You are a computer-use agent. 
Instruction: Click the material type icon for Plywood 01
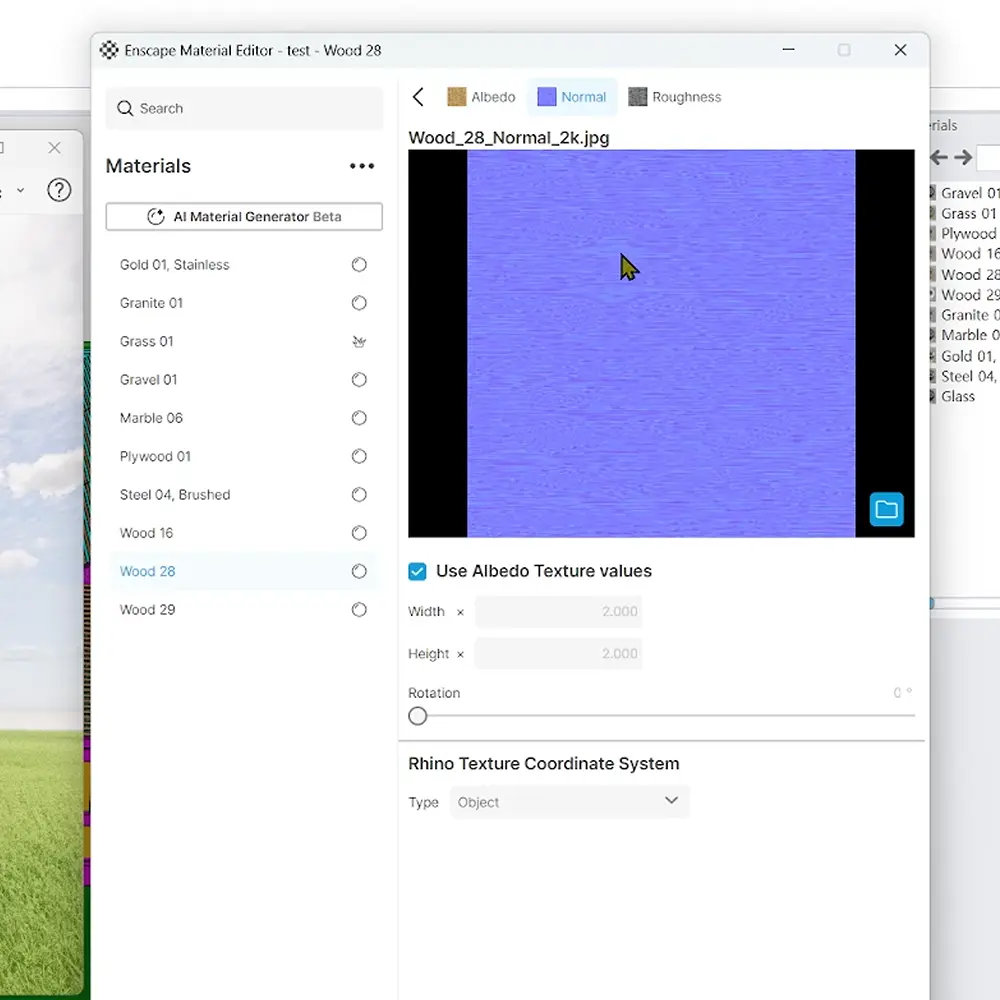359,456
